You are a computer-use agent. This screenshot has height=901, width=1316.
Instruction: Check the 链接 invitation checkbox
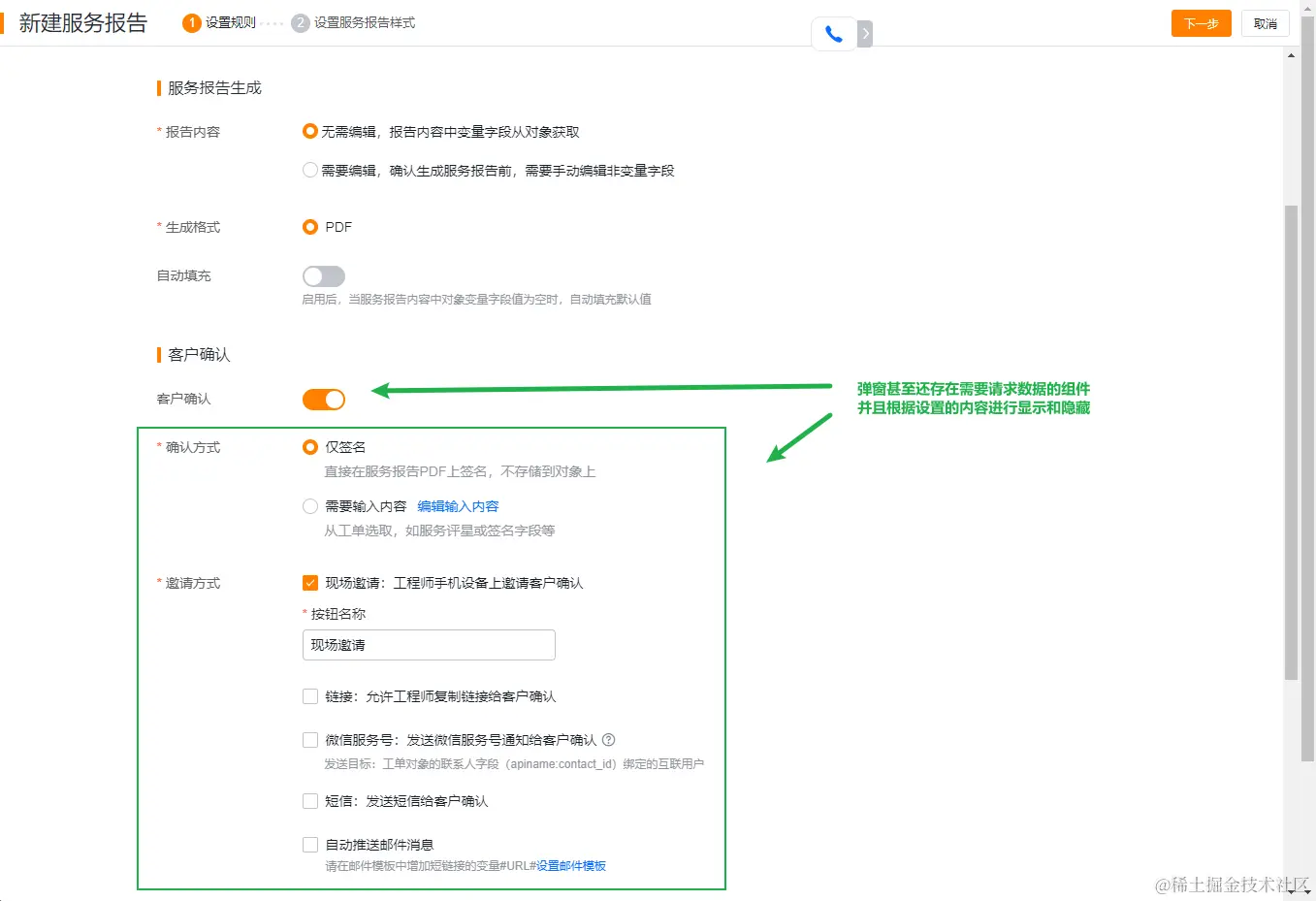coord(310,696)
